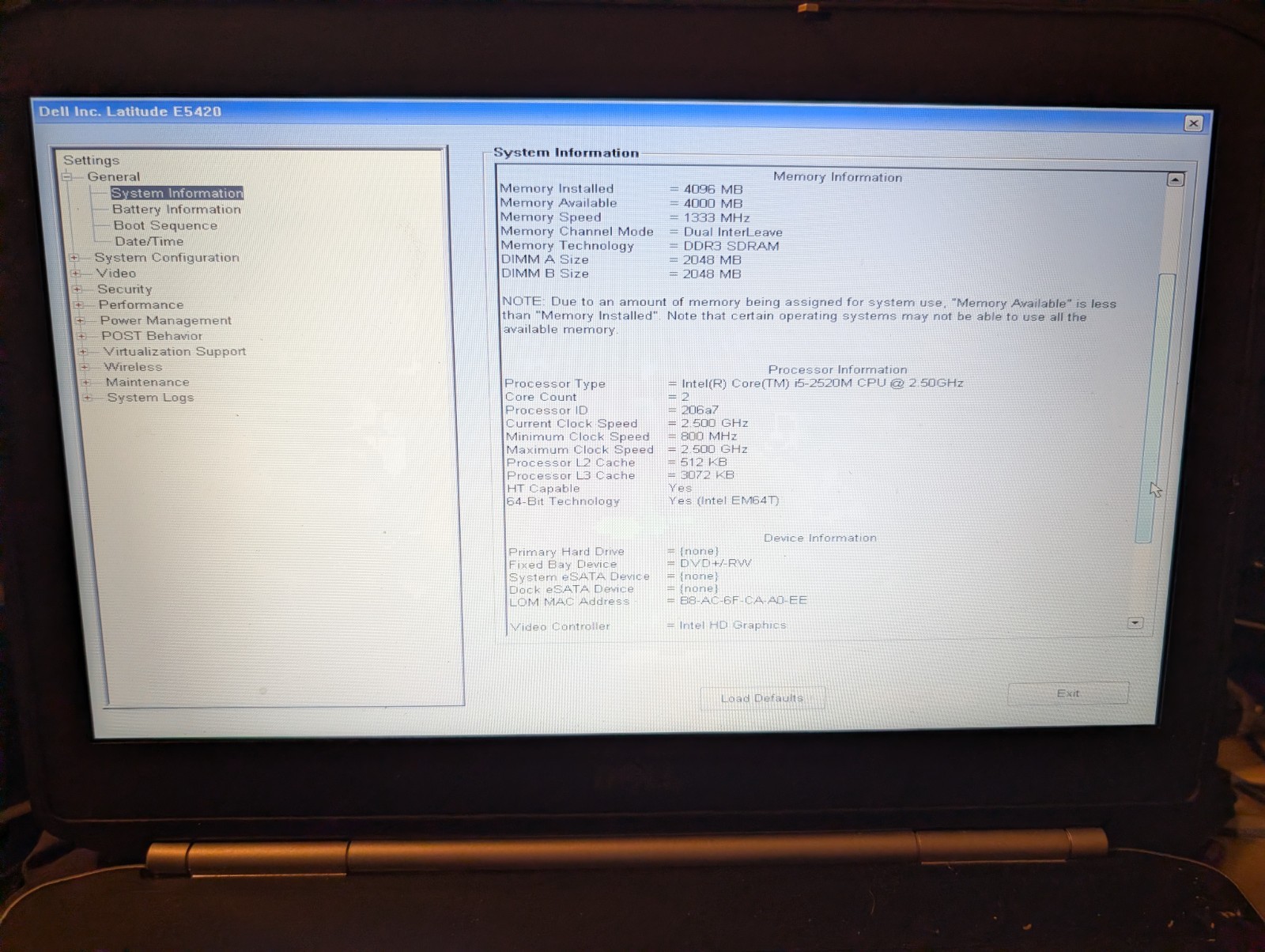Click the LOM MAC Address value
1265x952 pixels.
tap(743, 601)
